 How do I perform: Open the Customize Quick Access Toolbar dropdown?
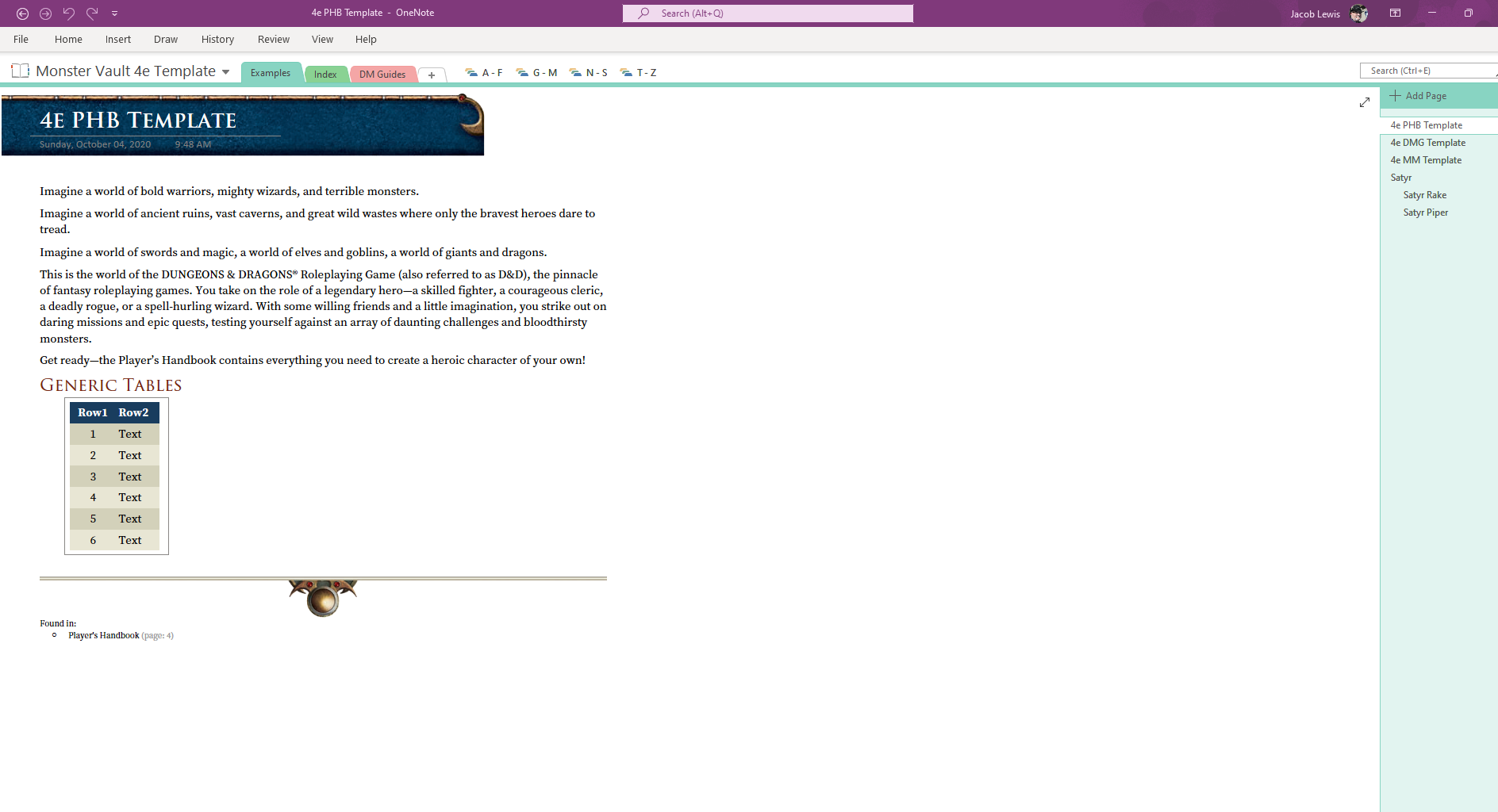click(115, 13)
